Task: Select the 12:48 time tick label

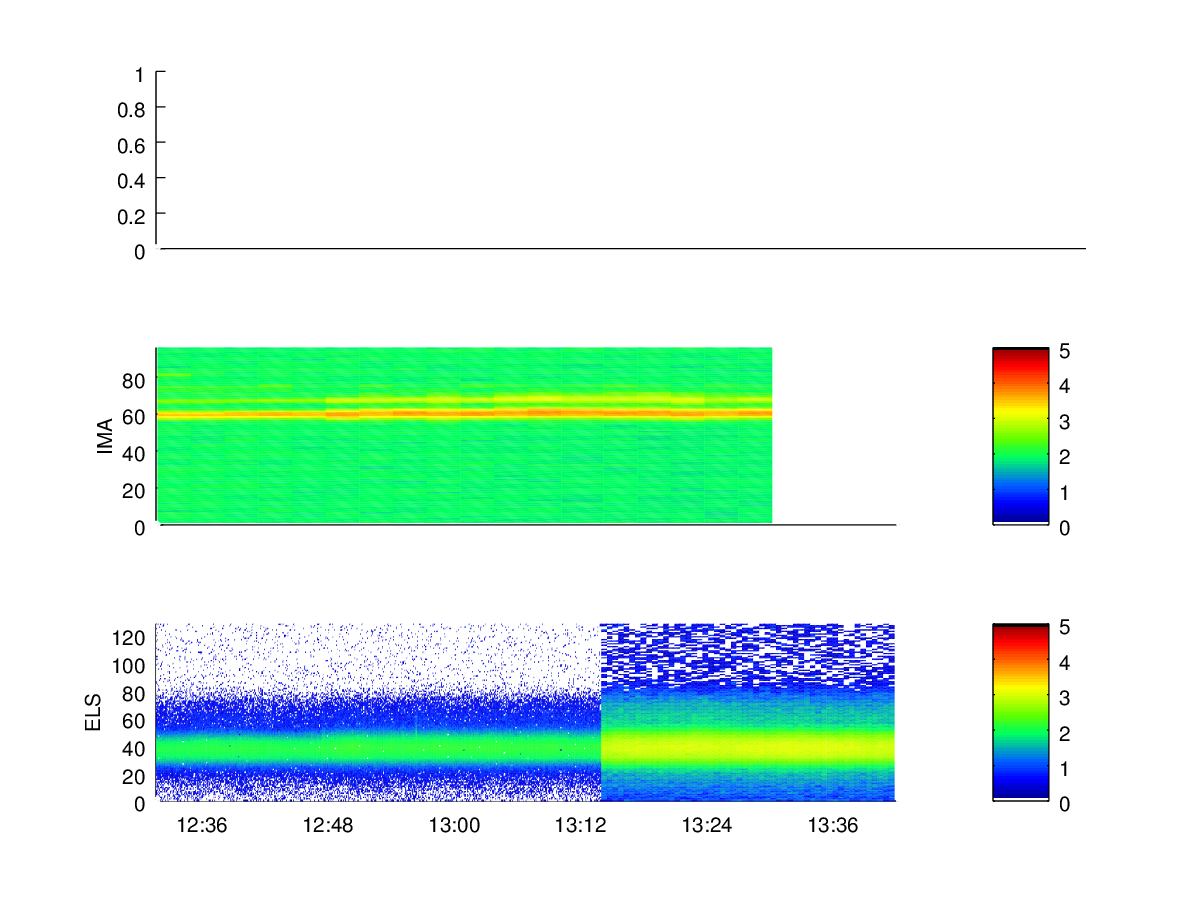Action: (328, 826)
